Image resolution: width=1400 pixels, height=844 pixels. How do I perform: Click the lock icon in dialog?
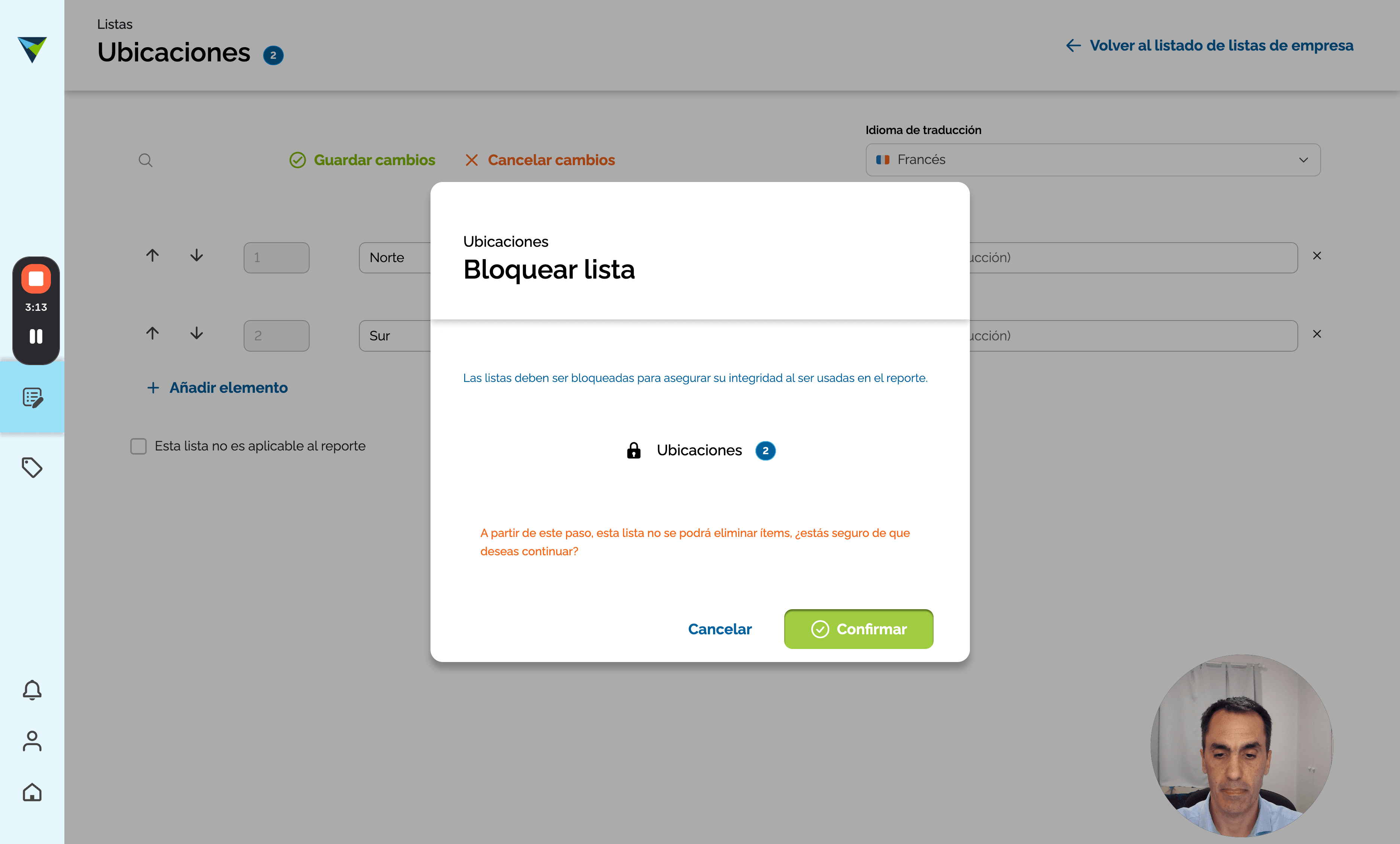click(633, 450)
